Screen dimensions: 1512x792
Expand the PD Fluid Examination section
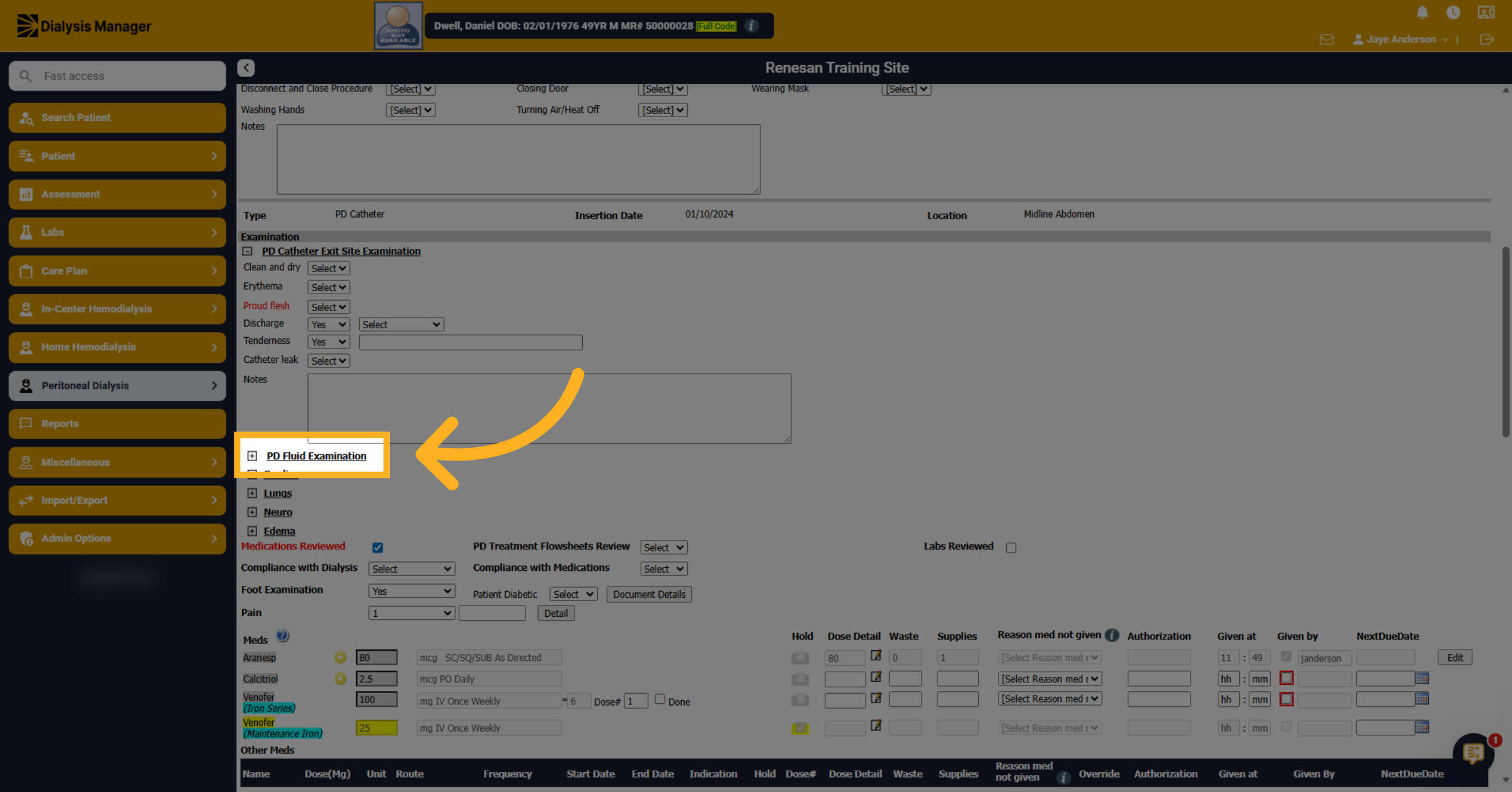(x=252, y=456)
